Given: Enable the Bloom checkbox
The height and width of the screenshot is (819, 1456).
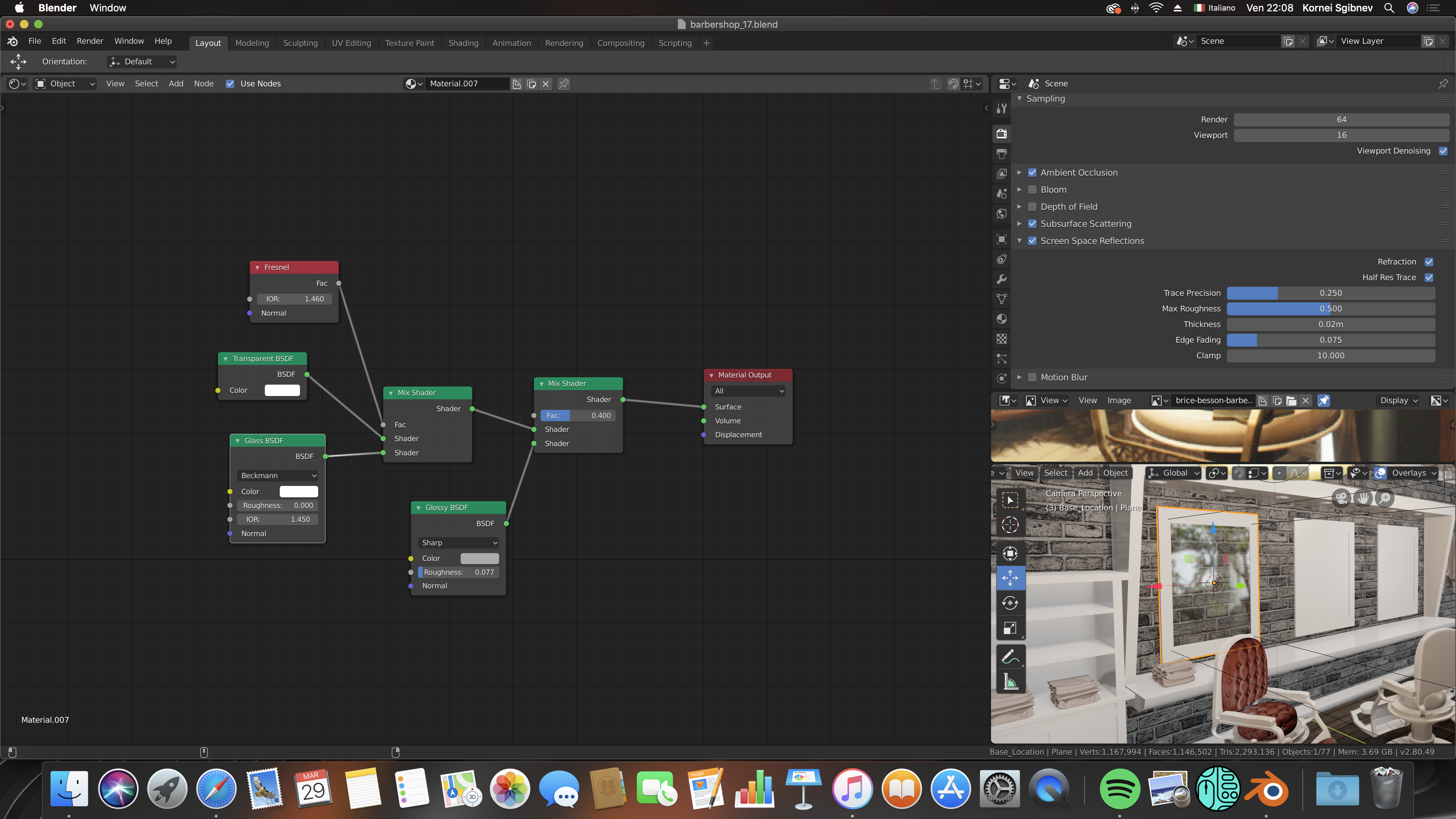Looking at the screenshot, I should 1032,190.
